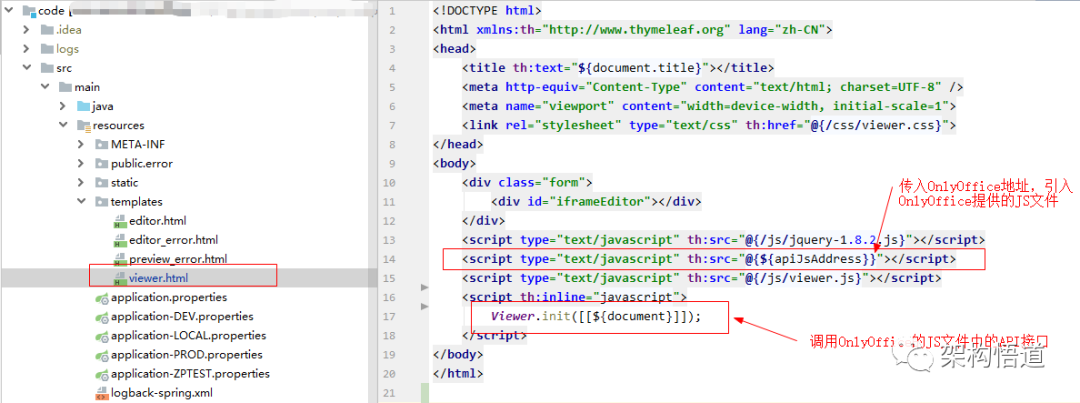Click the application-DEV.properties file icon
This screenshot has width=1080, height=403.
click(x=101, y=317)
